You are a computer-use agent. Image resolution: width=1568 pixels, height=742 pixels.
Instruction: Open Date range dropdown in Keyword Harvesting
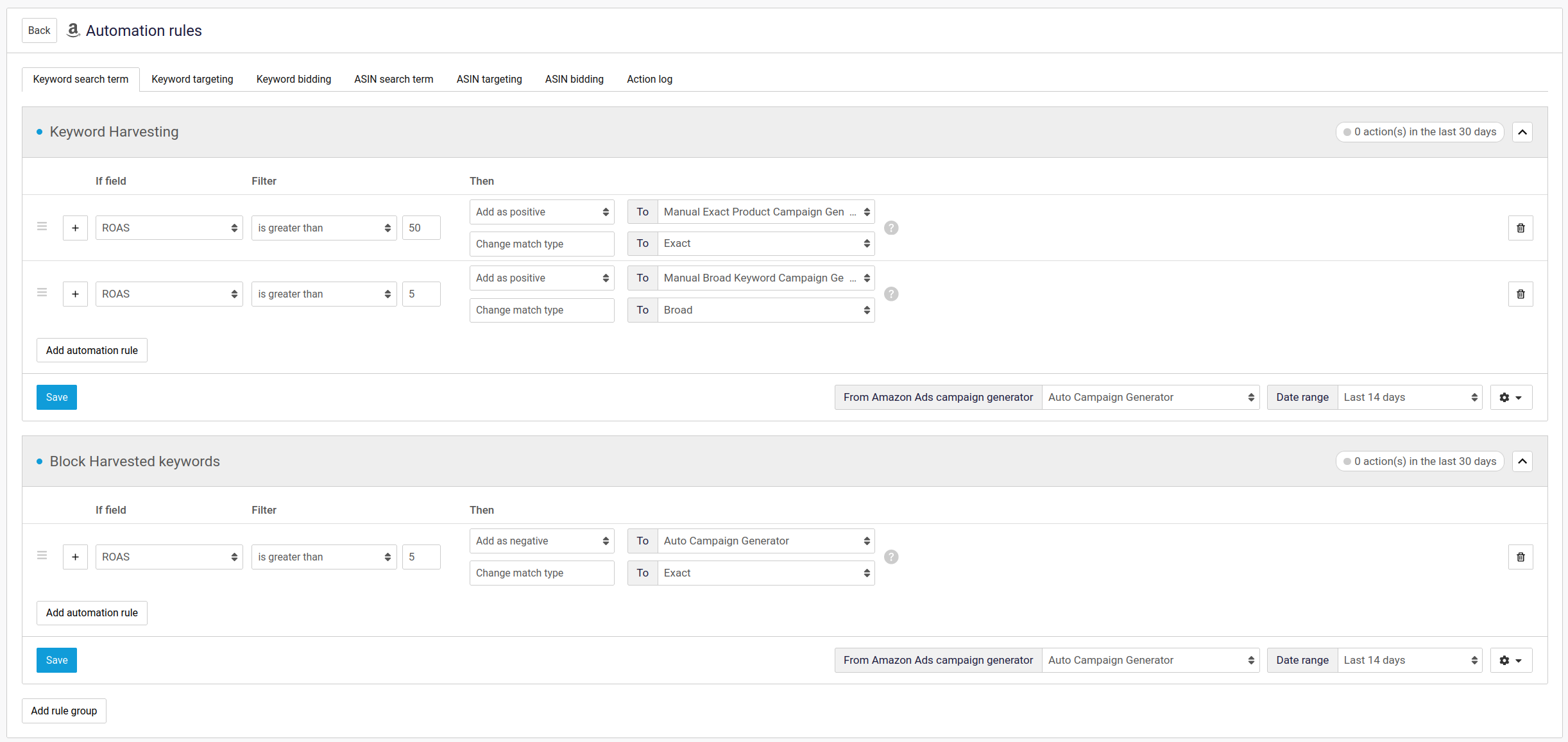1409,397
